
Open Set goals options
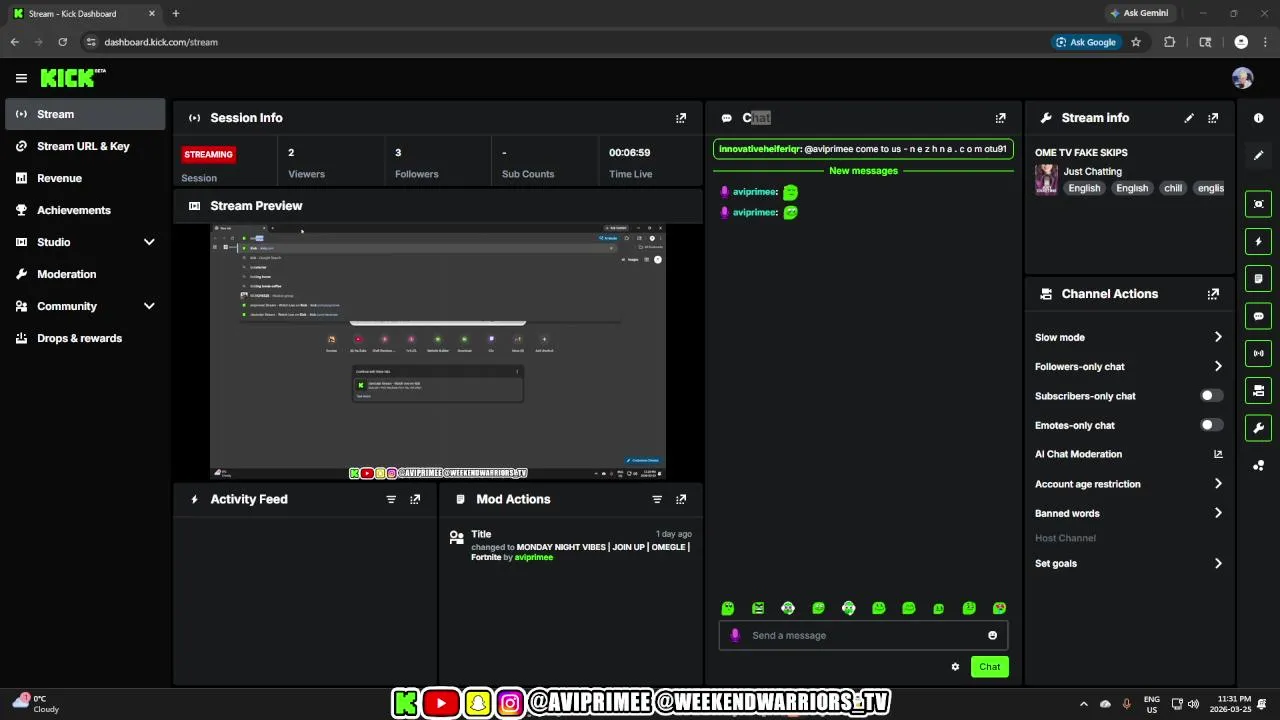1129,563
